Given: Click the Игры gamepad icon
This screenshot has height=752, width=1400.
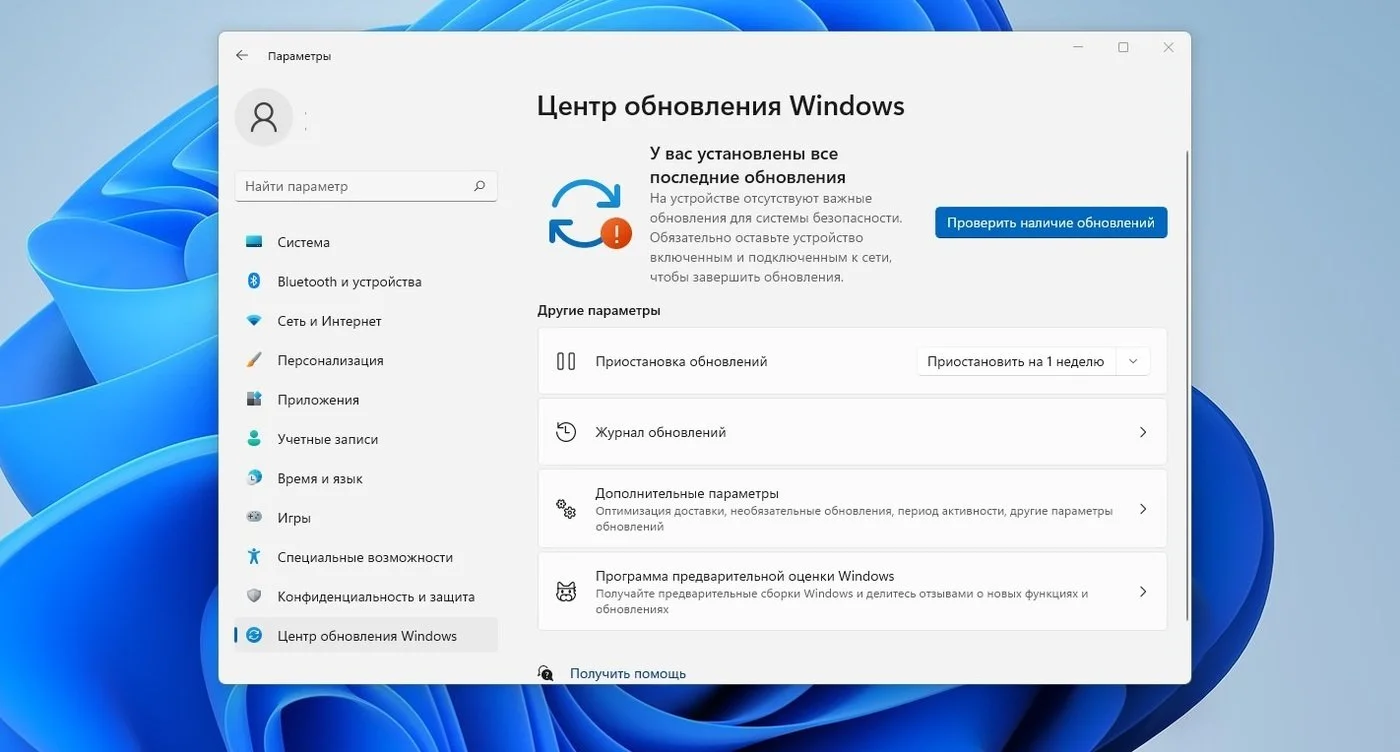Looking at the screenshot, I should click(254, 518).
